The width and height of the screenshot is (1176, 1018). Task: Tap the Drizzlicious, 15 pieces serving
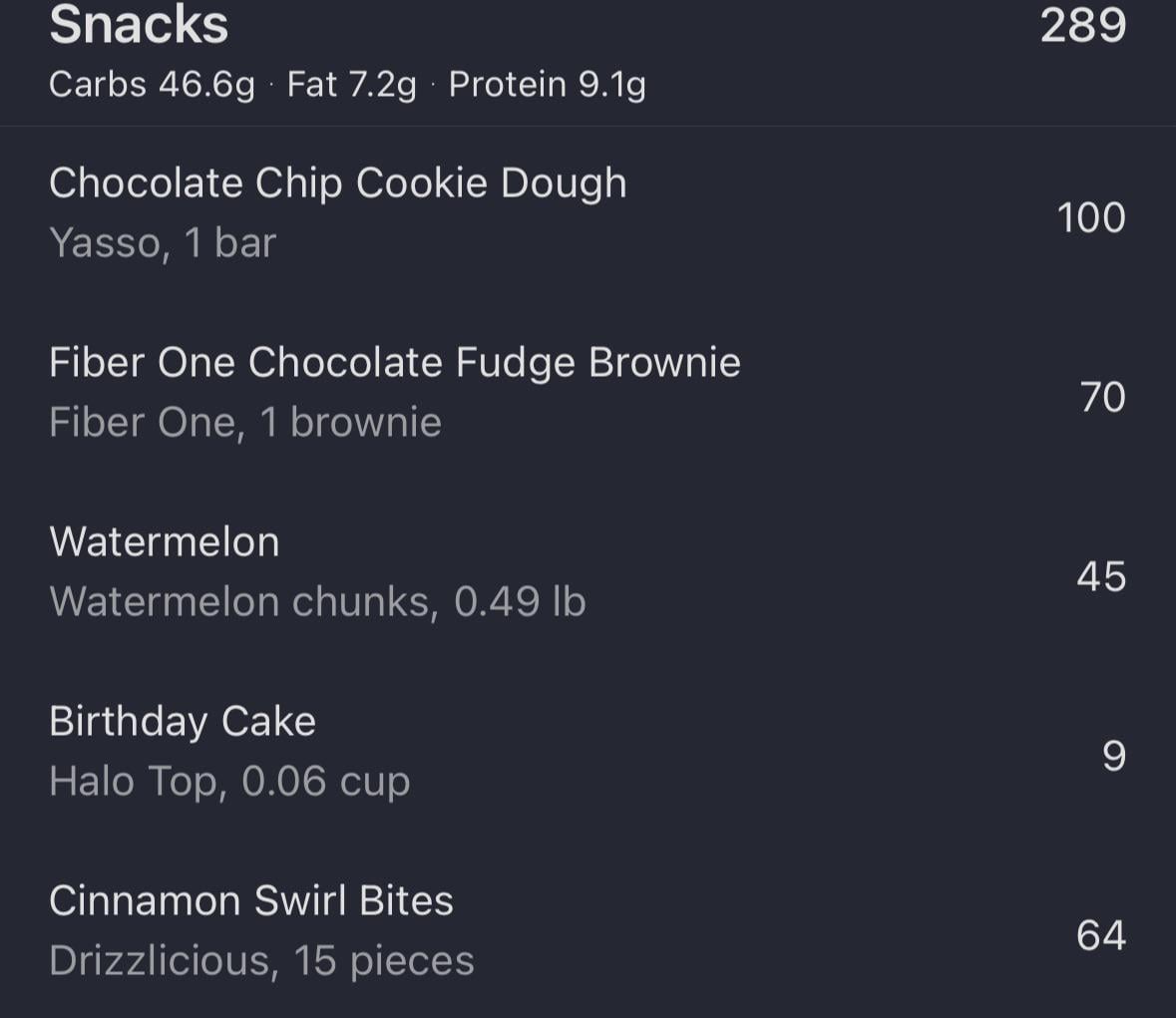point(261,961)
